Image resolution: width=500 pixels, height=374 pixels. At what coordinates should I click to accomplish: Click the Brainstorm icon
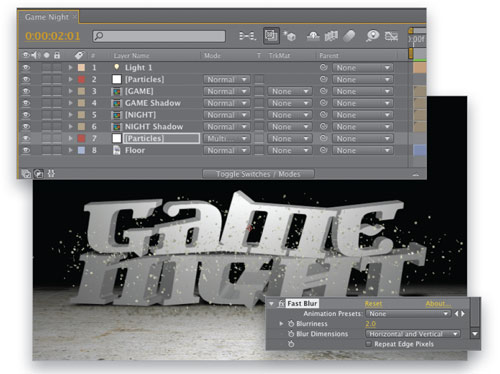pos(372,36)
